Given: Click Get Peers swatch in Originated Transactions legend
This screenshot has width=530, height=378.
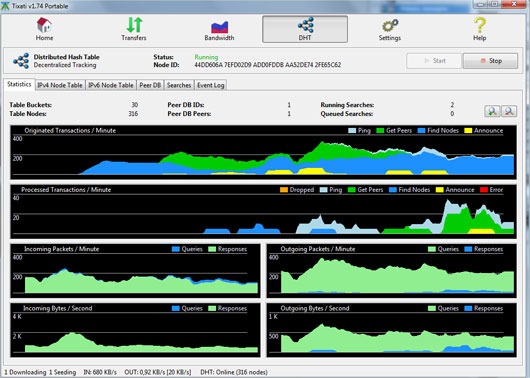Looking at the screenshot, I should pos(380,131).
